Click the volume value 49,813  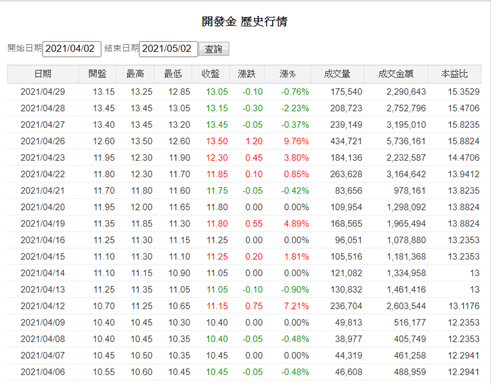click(348, 323)
